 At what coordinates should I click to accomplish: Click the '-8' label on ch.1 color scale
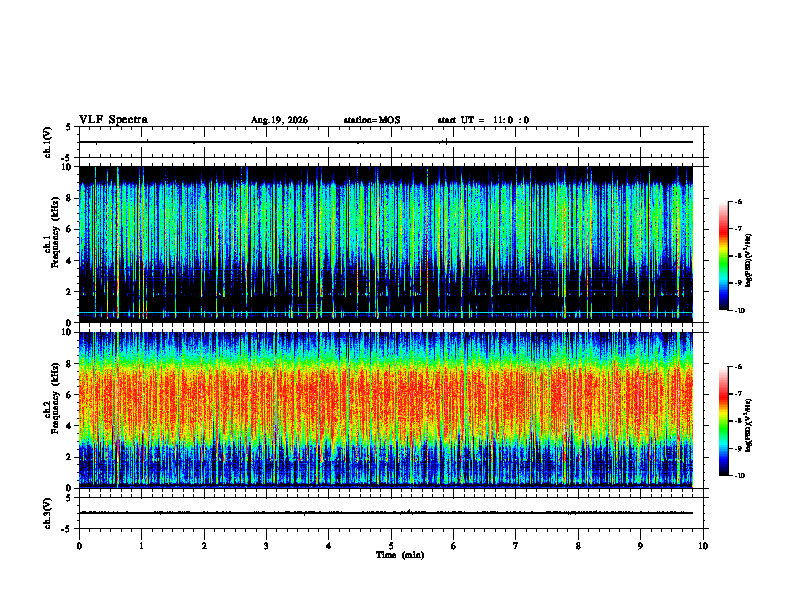pos(738,256)
